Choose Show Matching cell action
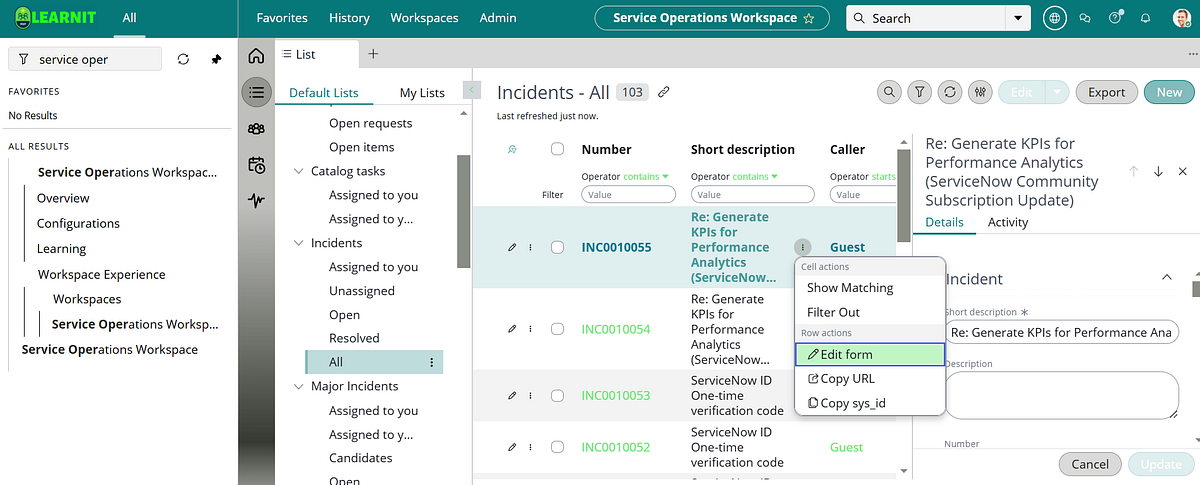Viewport: 1200px width, 485px height. click(850, 287)
